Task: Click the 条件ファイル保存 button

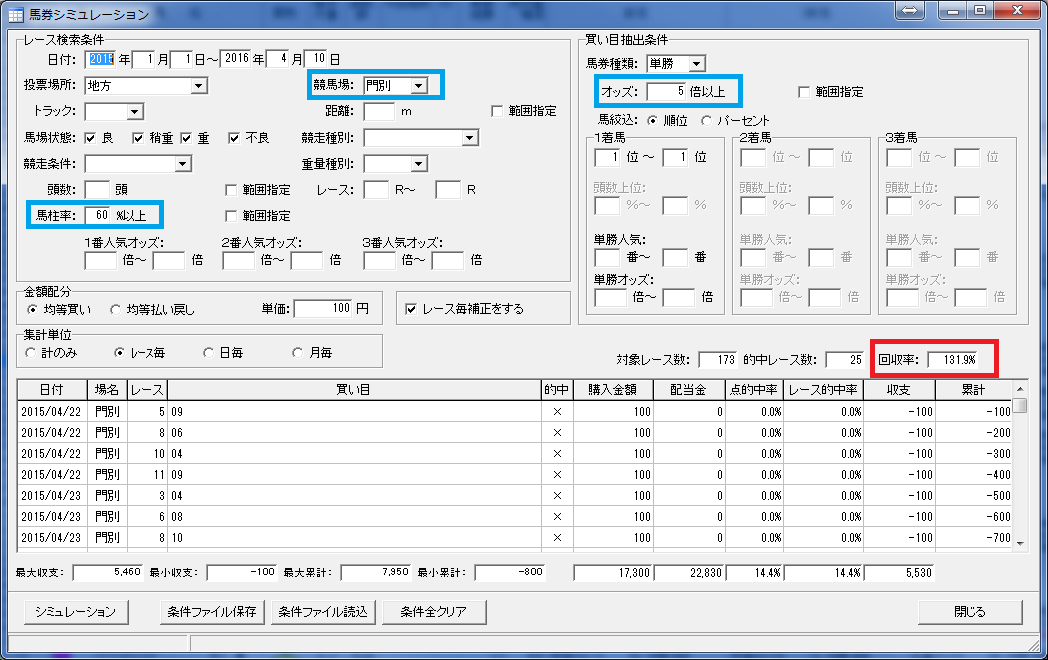Action: pos(212,612)
